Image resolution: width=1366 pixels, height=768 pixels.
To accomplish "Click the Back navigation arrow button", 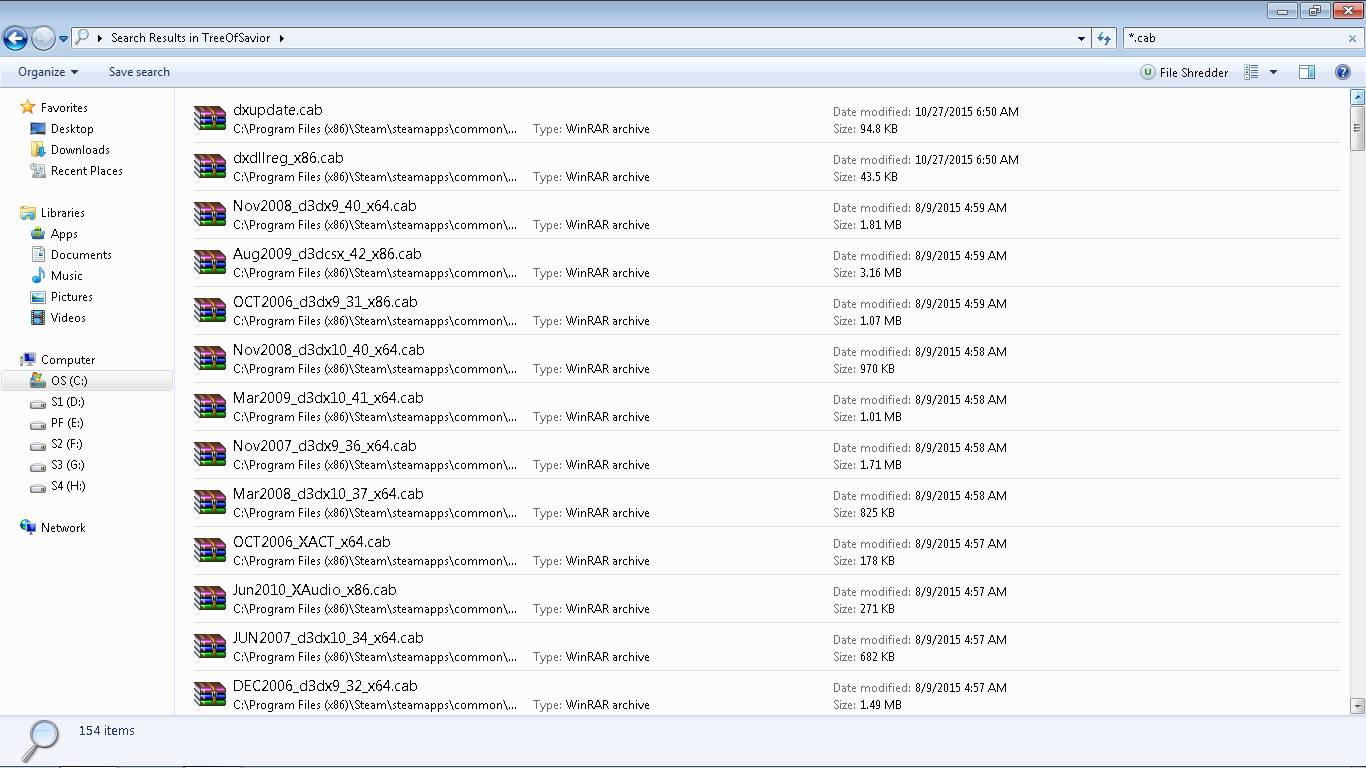I will [x=15, y=38].
